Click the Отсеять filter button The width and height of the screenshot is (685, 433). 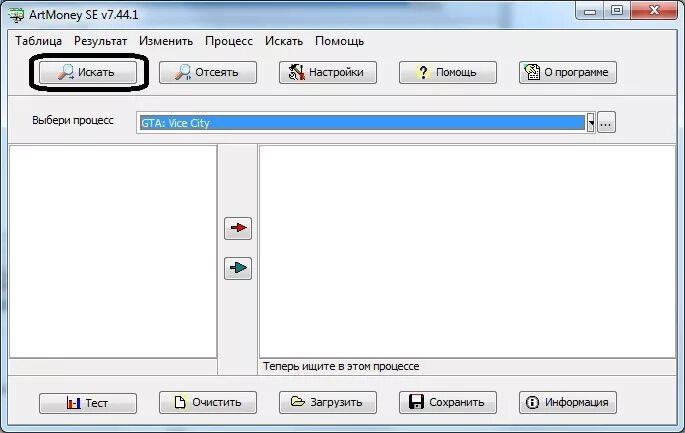tap(208, 72)
